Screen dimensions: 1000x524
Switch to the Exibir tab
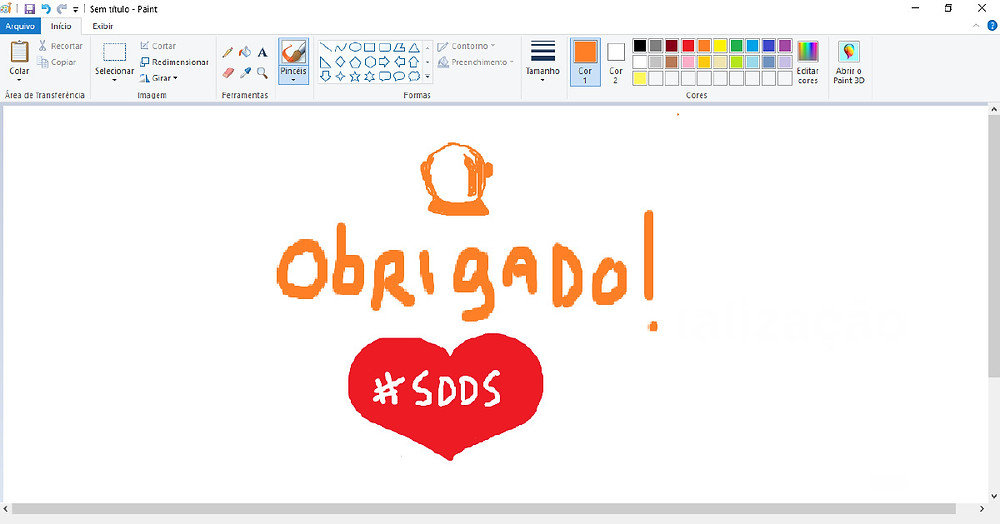click(x=103, y=26)
